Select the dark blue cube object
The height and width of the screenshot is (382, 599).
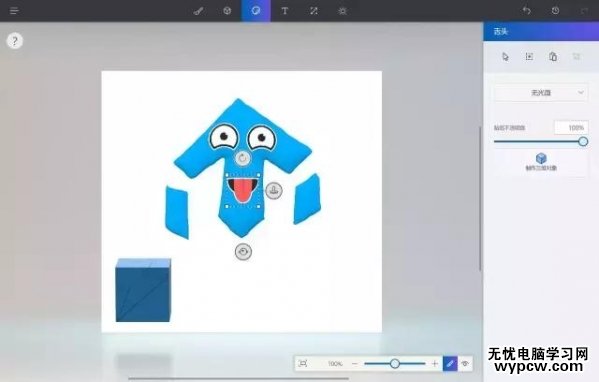pyautogui.click(x=143, y=290)
